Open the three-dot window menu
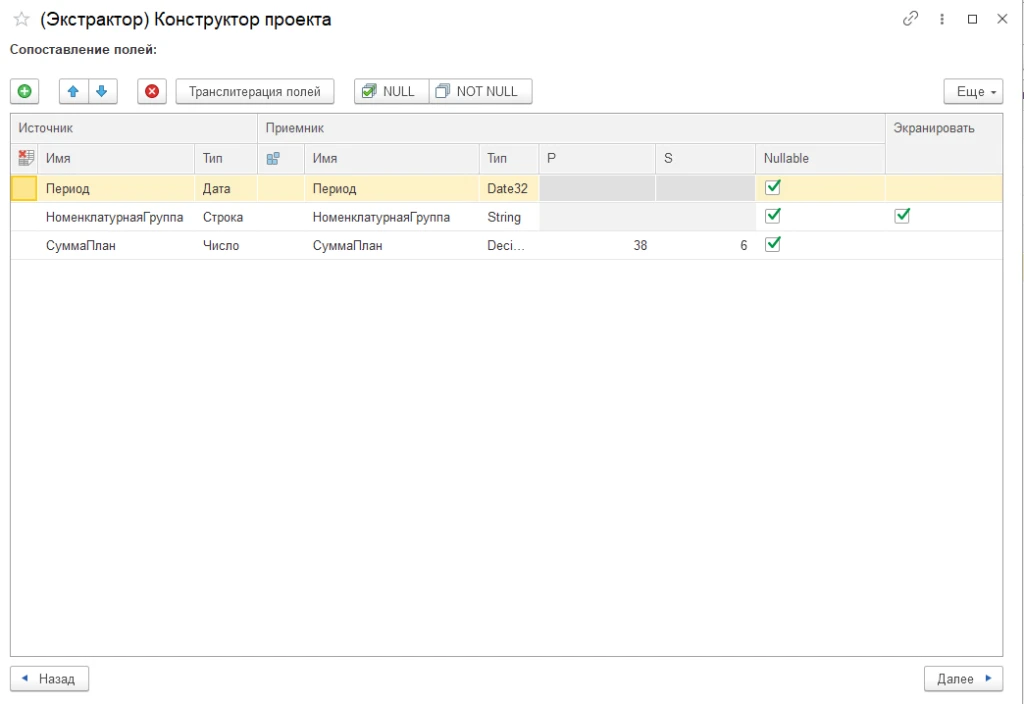This screenshot has height=704, width=1024. 942,19
